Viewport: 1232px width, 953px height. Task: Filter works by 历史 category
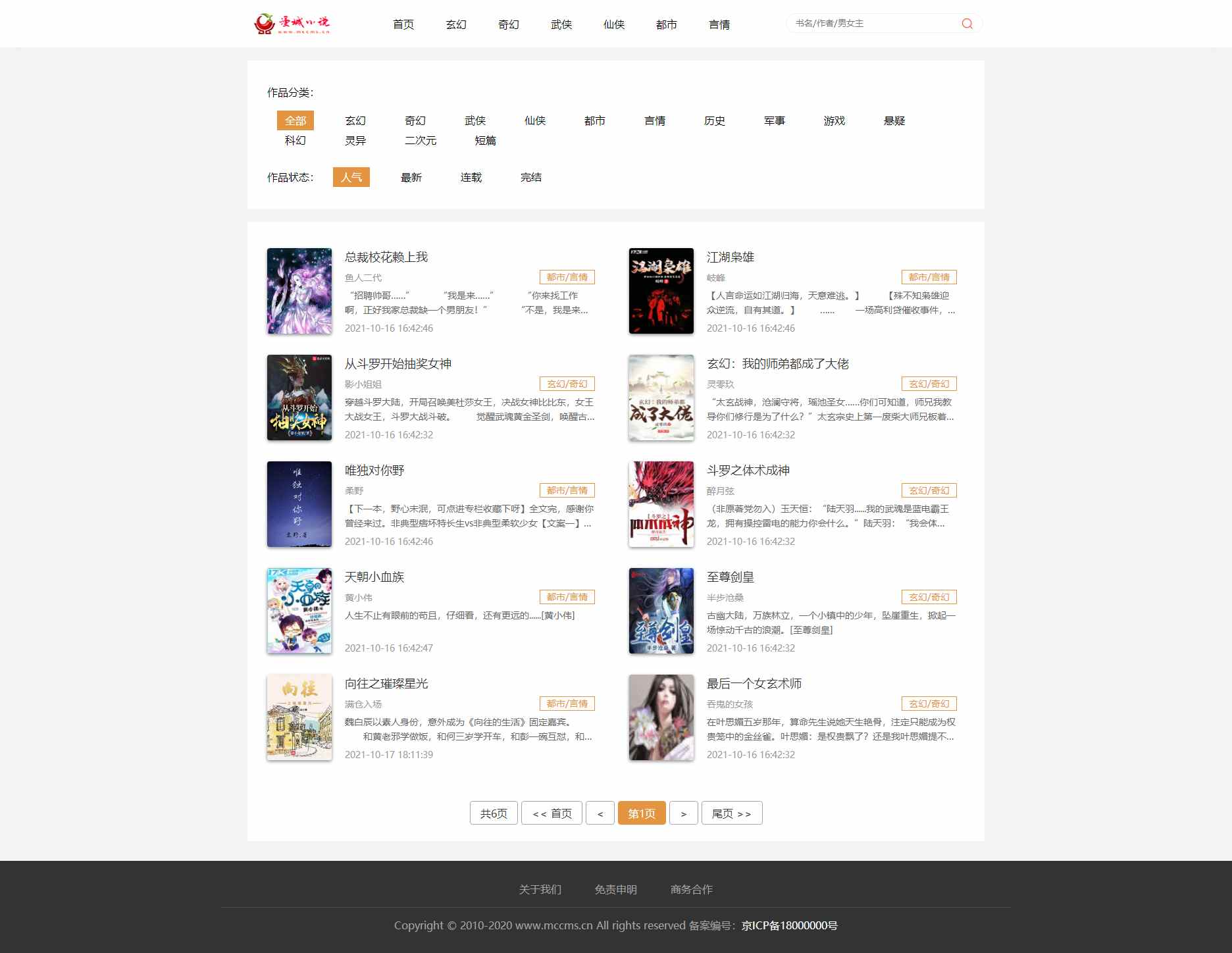715,120
